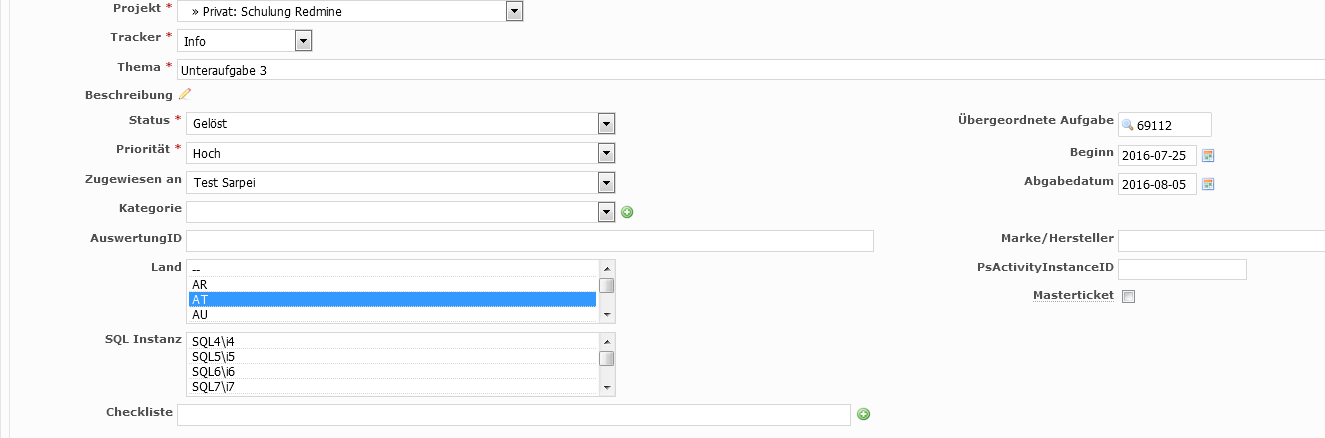Click the PsActivityInstanceID input field
The image size is (1325, 438).
tap(1182, 269)
